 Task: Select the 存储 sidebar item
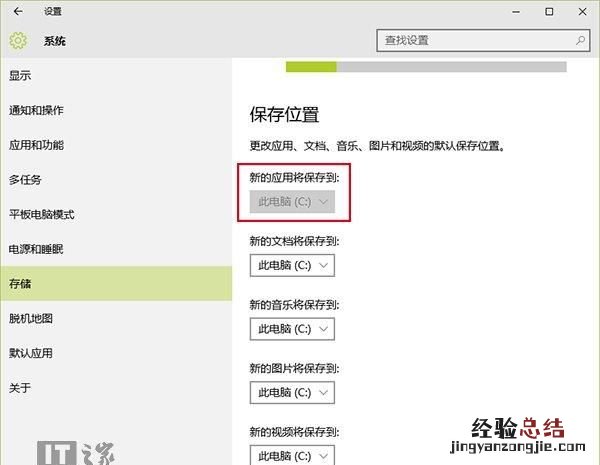[x=20, y=284]
